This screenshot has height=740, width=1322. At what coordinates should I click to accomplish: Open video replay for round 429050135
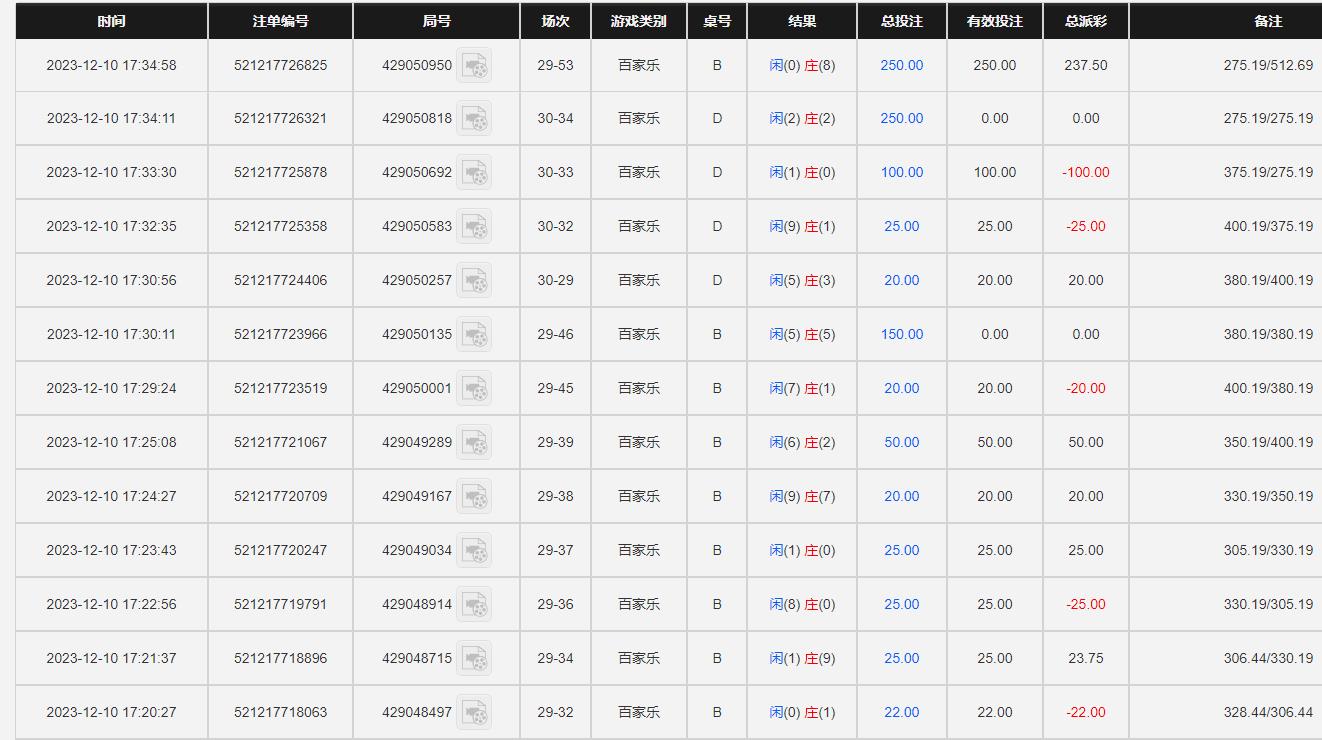[x=474, y=335]
